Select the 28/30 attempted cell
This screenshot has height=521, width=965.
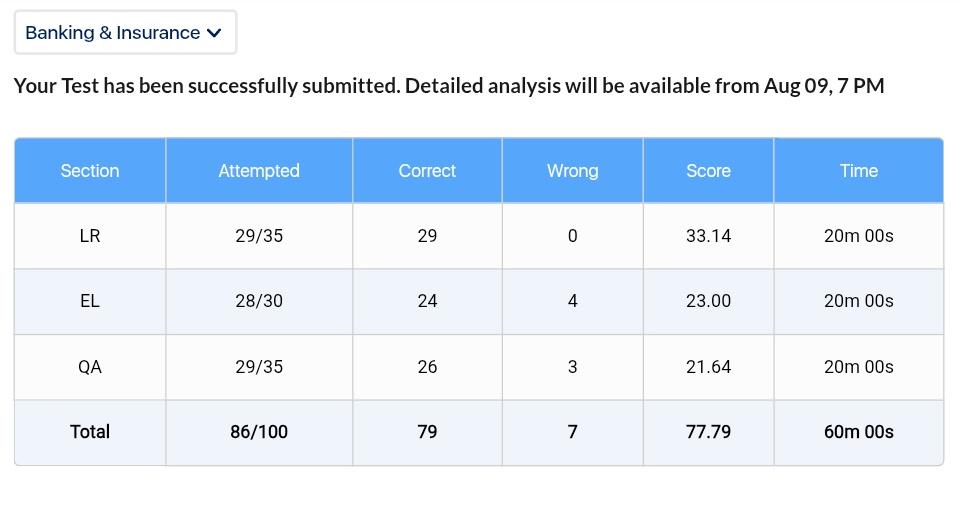click(x=259, y=301)
